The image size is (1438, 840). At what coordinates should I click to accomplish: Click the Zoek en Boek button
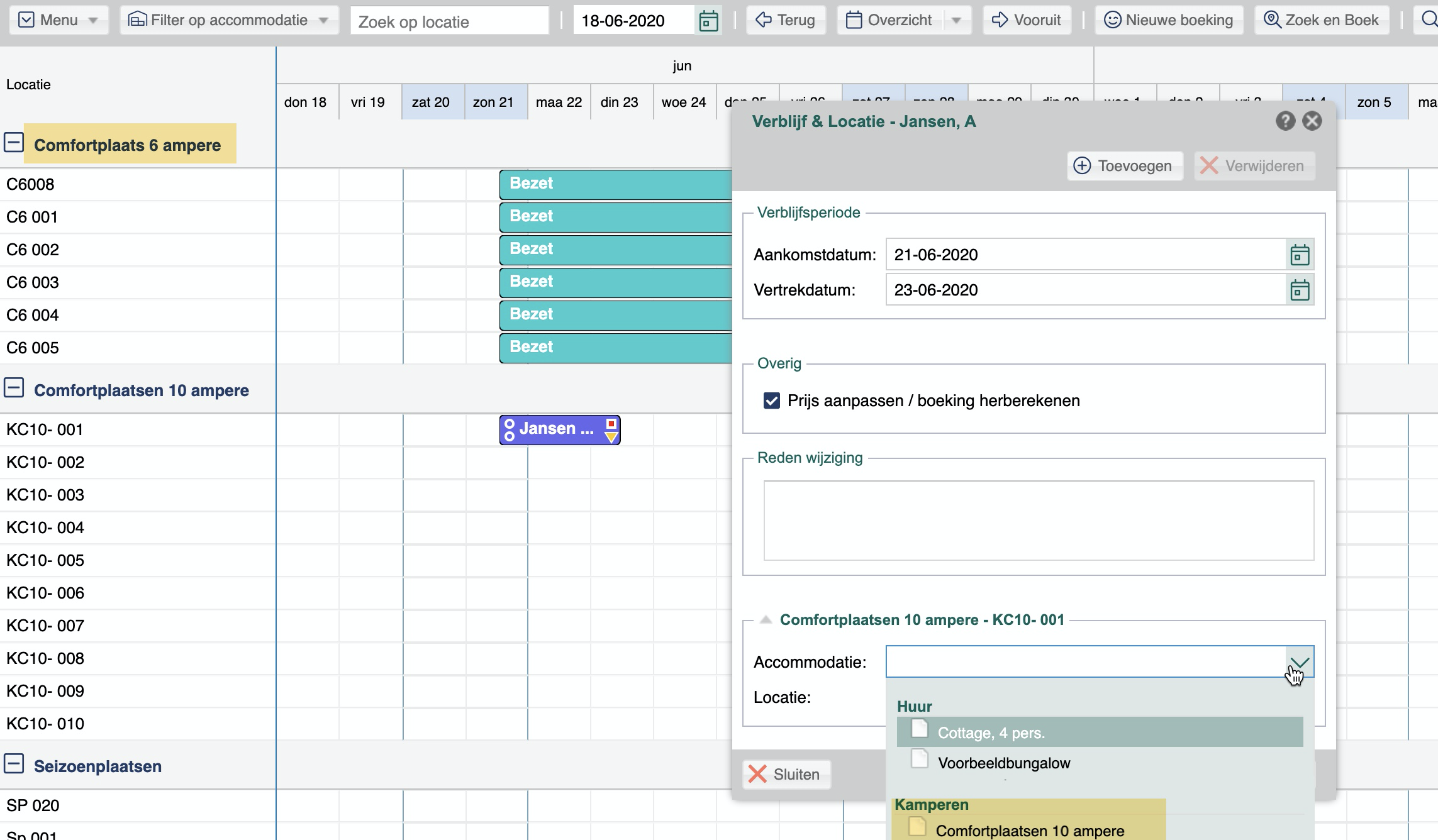point(1322,20)
